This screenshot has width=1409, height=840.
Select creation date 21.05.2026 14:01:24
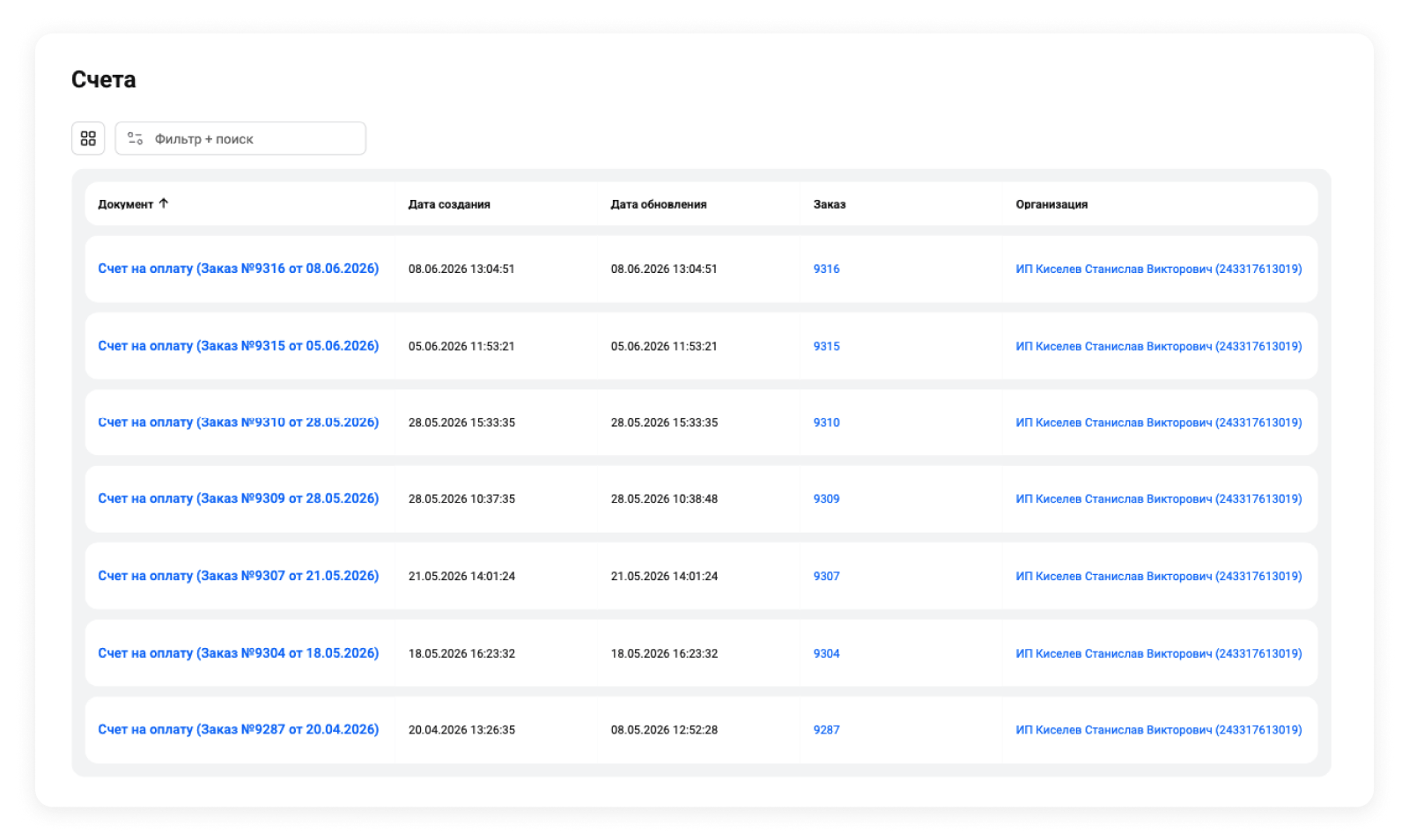(x=461, y=577)
